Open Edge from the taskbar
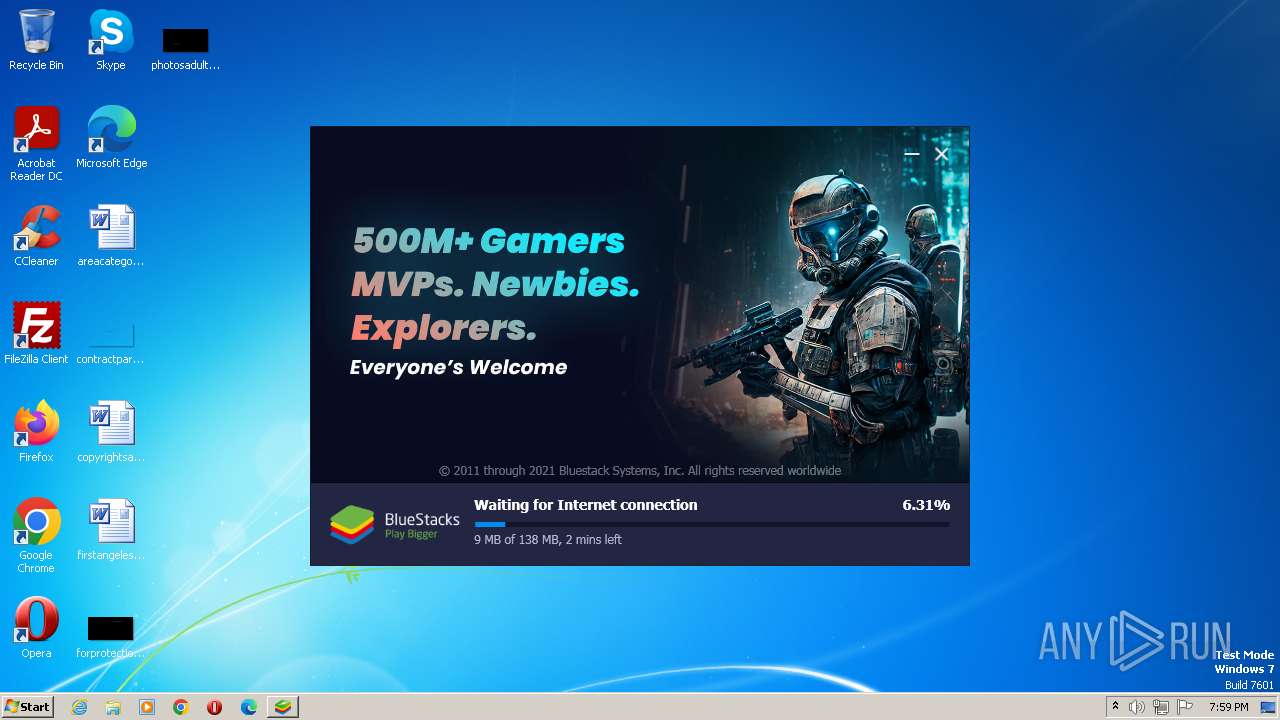The image size is (1280, 720). click(249, 707)
